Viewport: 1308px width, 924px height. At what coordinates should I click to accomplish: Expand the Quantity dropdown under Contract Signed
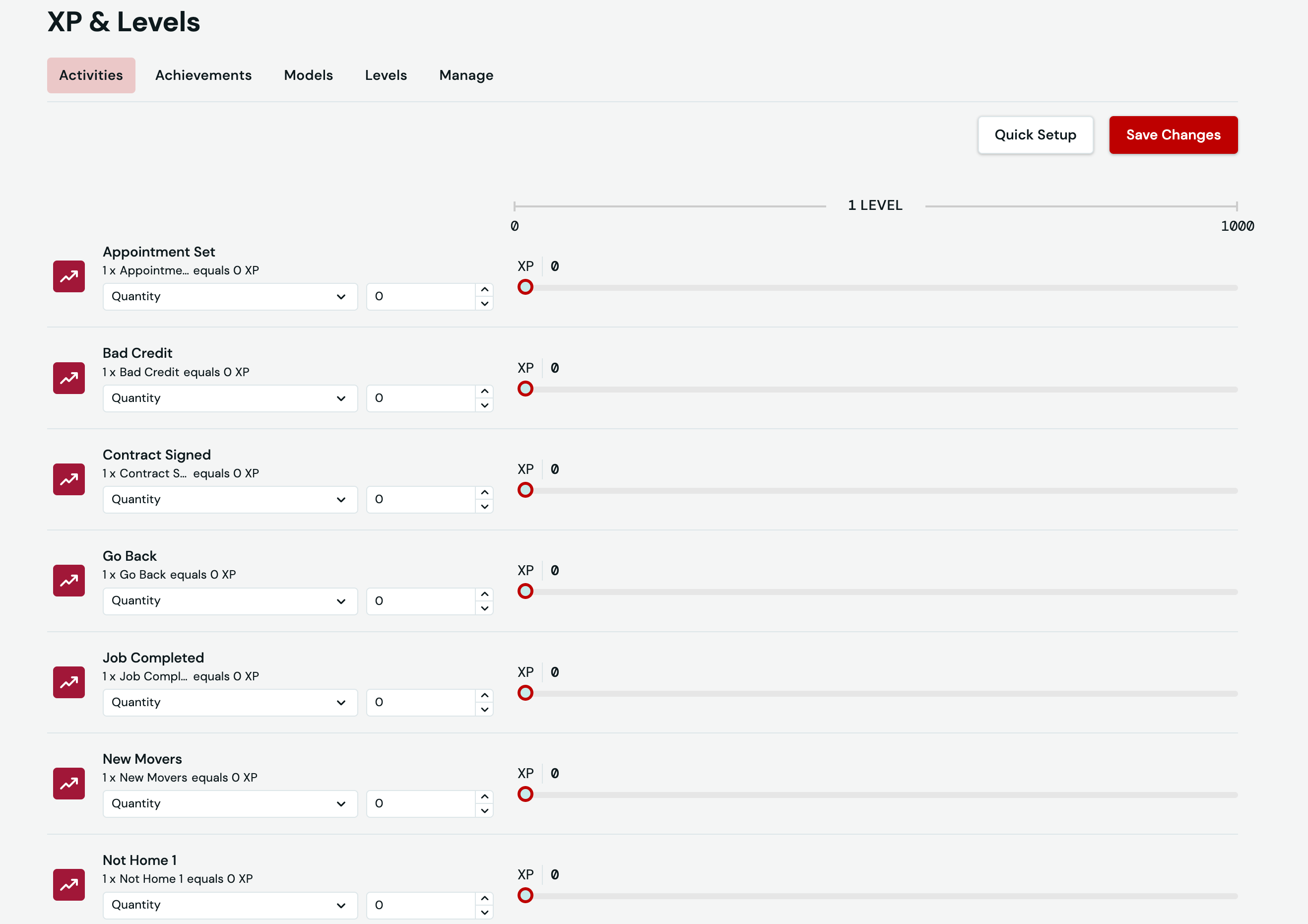click(230, 500)
